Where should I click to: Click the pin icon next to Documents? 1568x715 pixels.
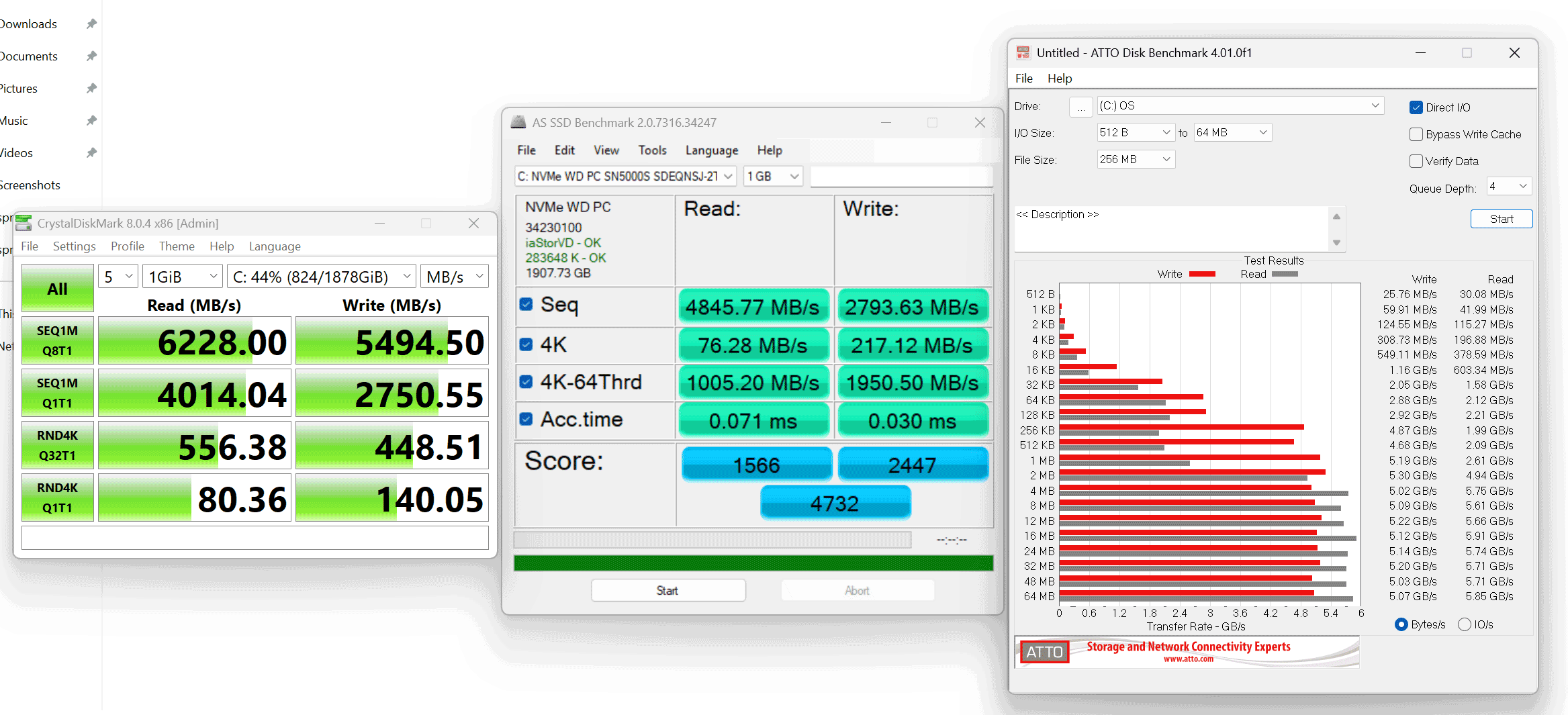tap(91, 56)
